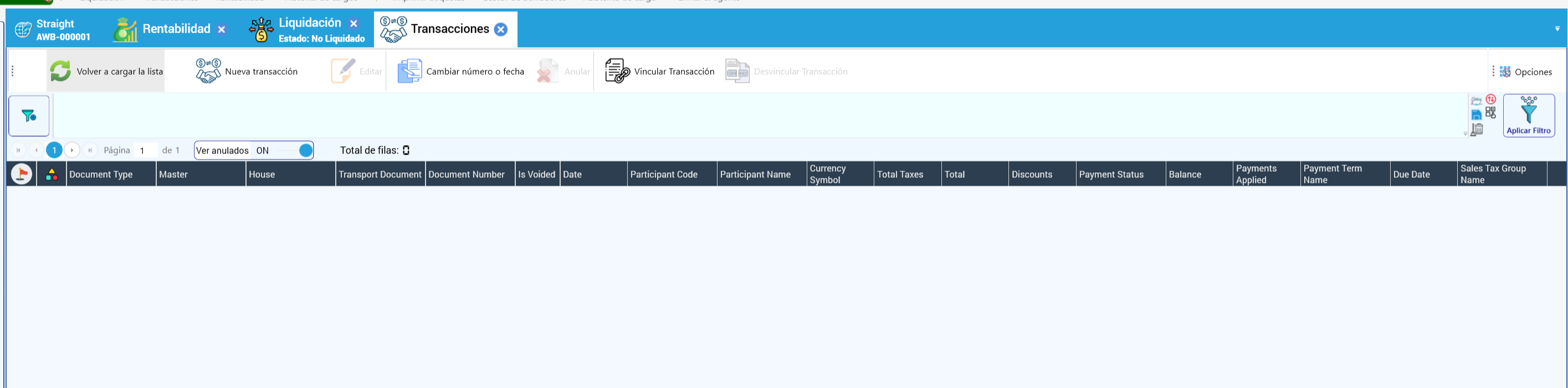The image size is (1568, 388).
Task: Open the toolbar grip dots beside Volver a cargar
Action: point(13,72)
